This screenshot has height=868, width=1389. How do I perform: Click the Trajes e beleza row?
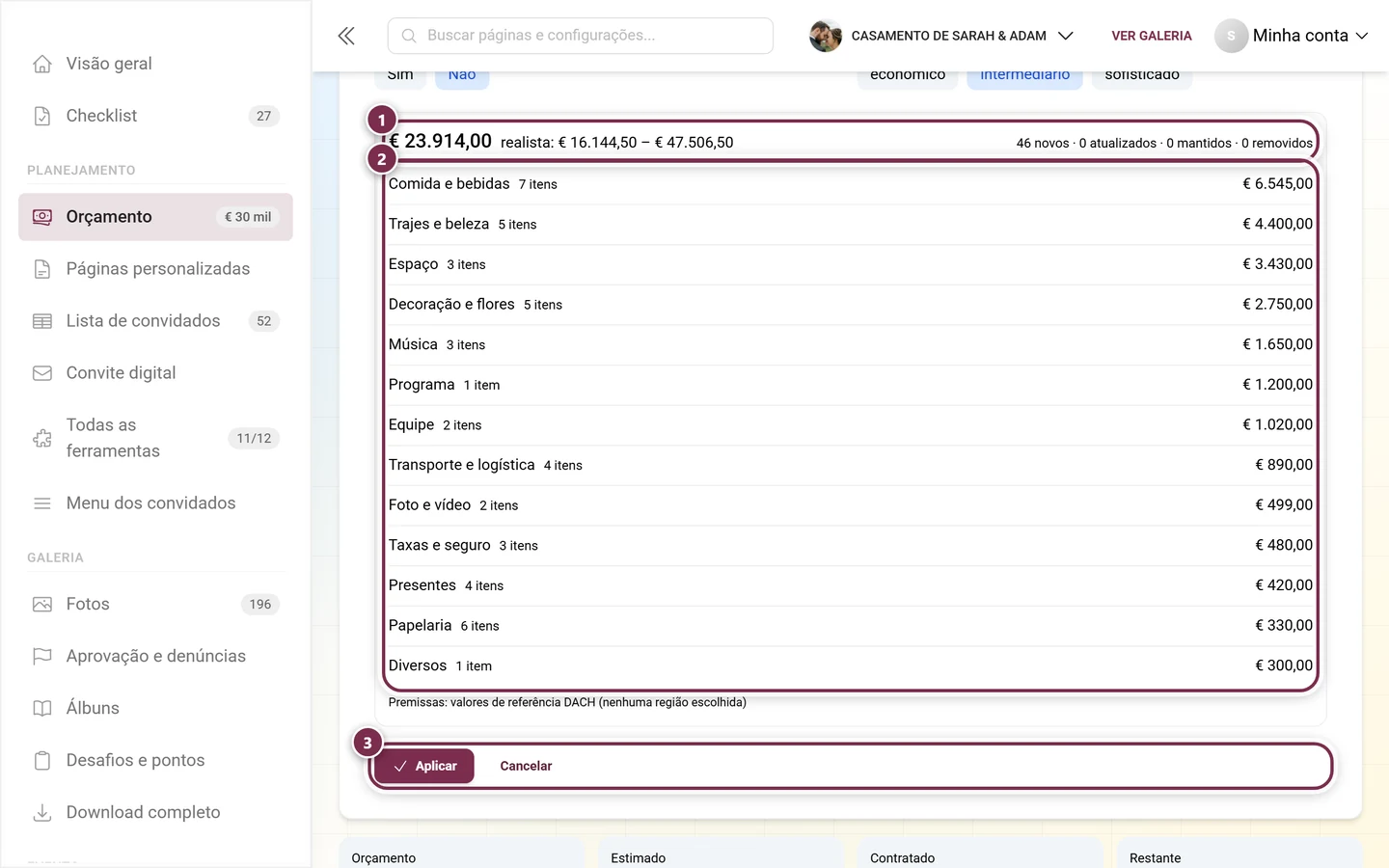pyautogui.click(x=850, y=224)
